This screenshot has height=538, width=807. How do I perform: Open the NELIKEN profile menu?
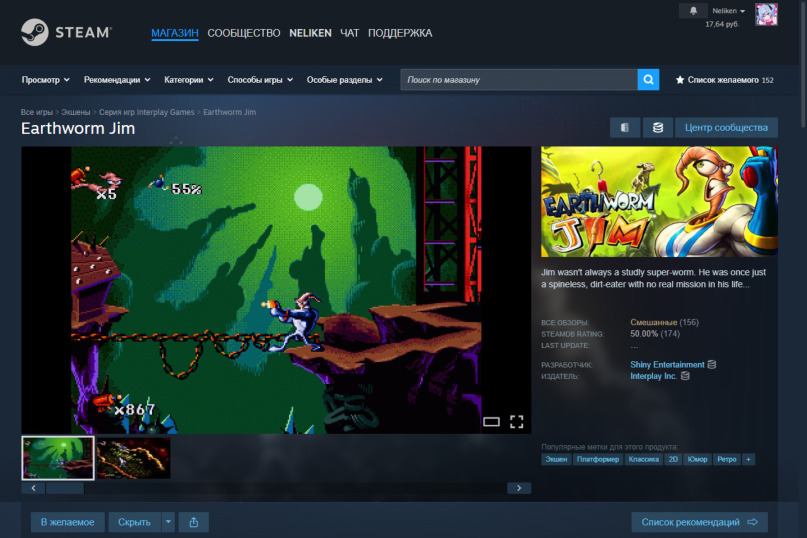(310, 33)
